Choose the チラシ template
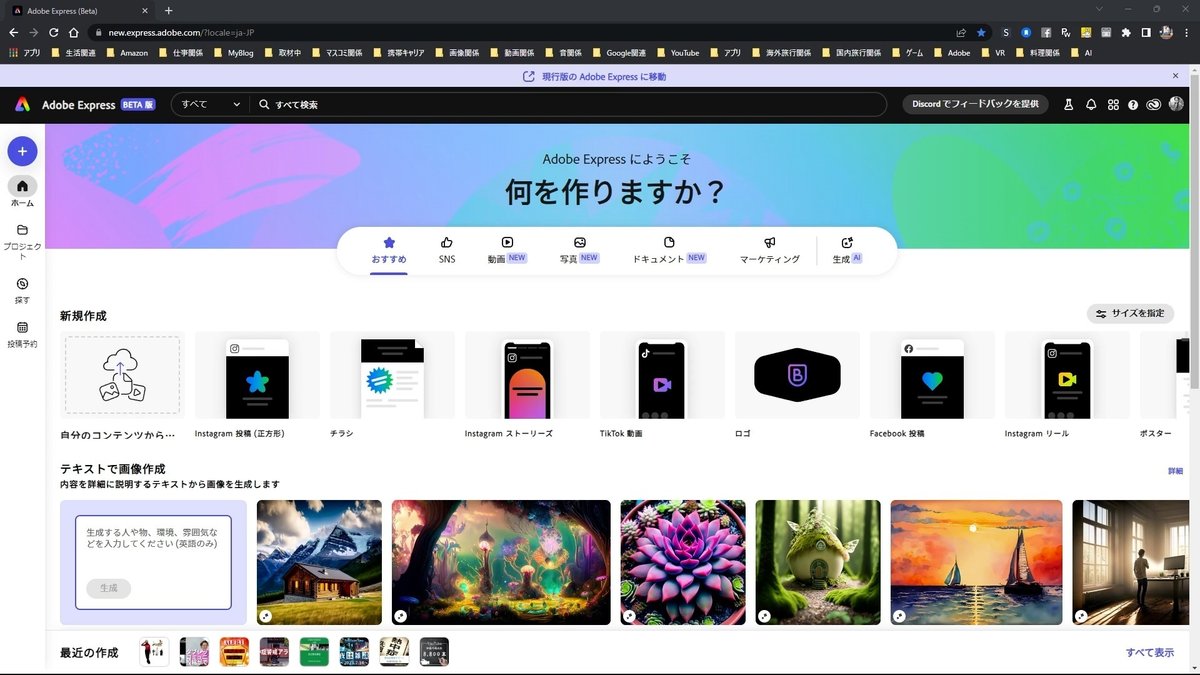The image size is (1200, 675). (392, 386)
